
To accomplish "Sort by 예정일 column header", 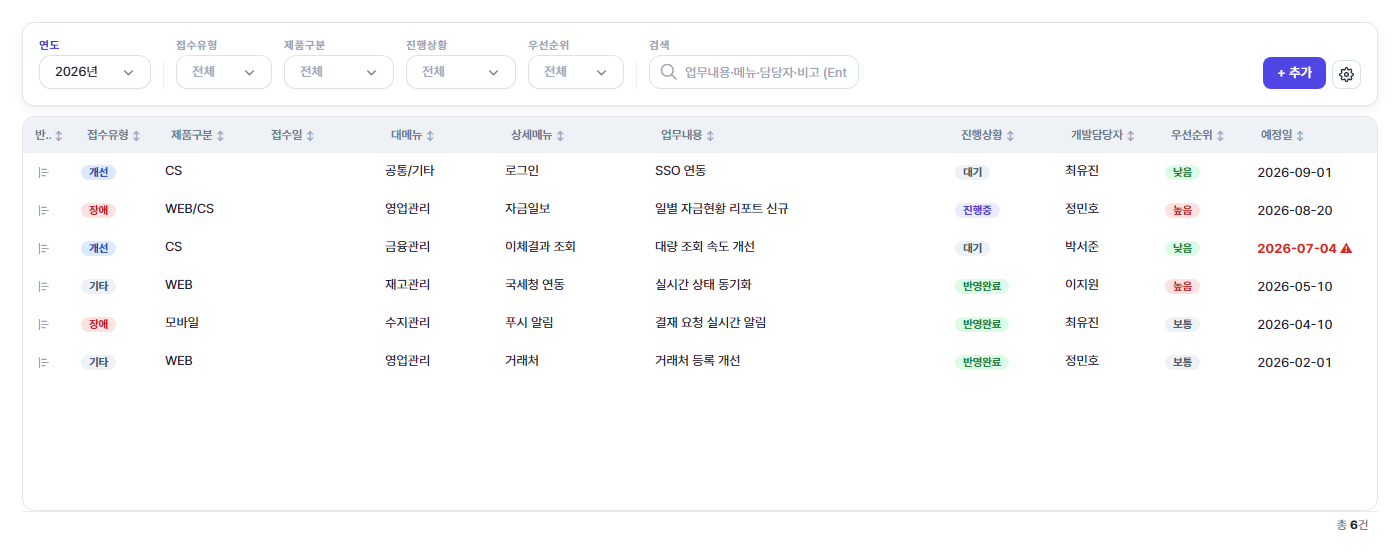I will 1282,135.
